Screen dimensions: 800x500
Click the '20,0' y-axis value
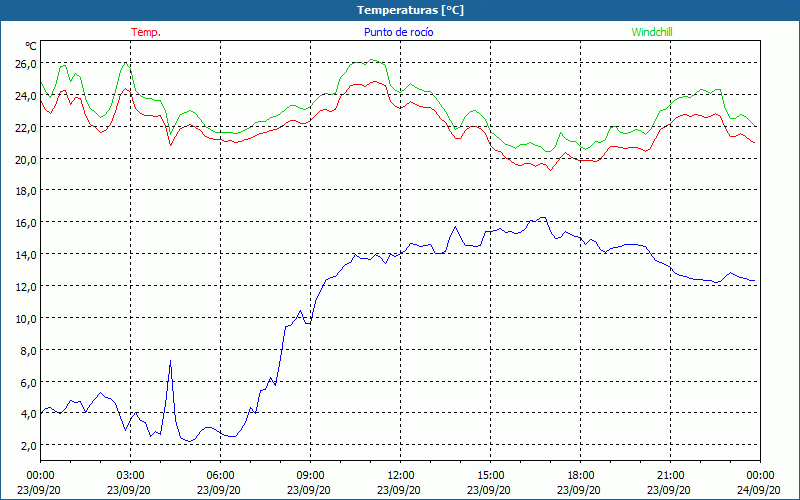26,159
